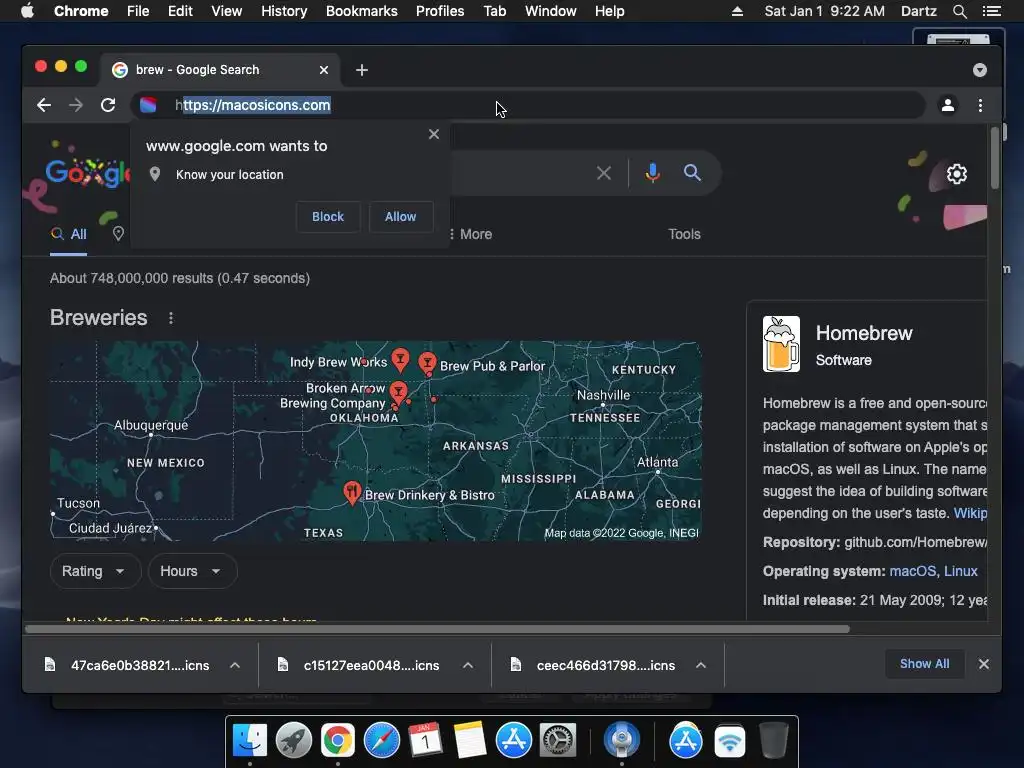Open the c15127eea0048 icns download

coord(371,665)
